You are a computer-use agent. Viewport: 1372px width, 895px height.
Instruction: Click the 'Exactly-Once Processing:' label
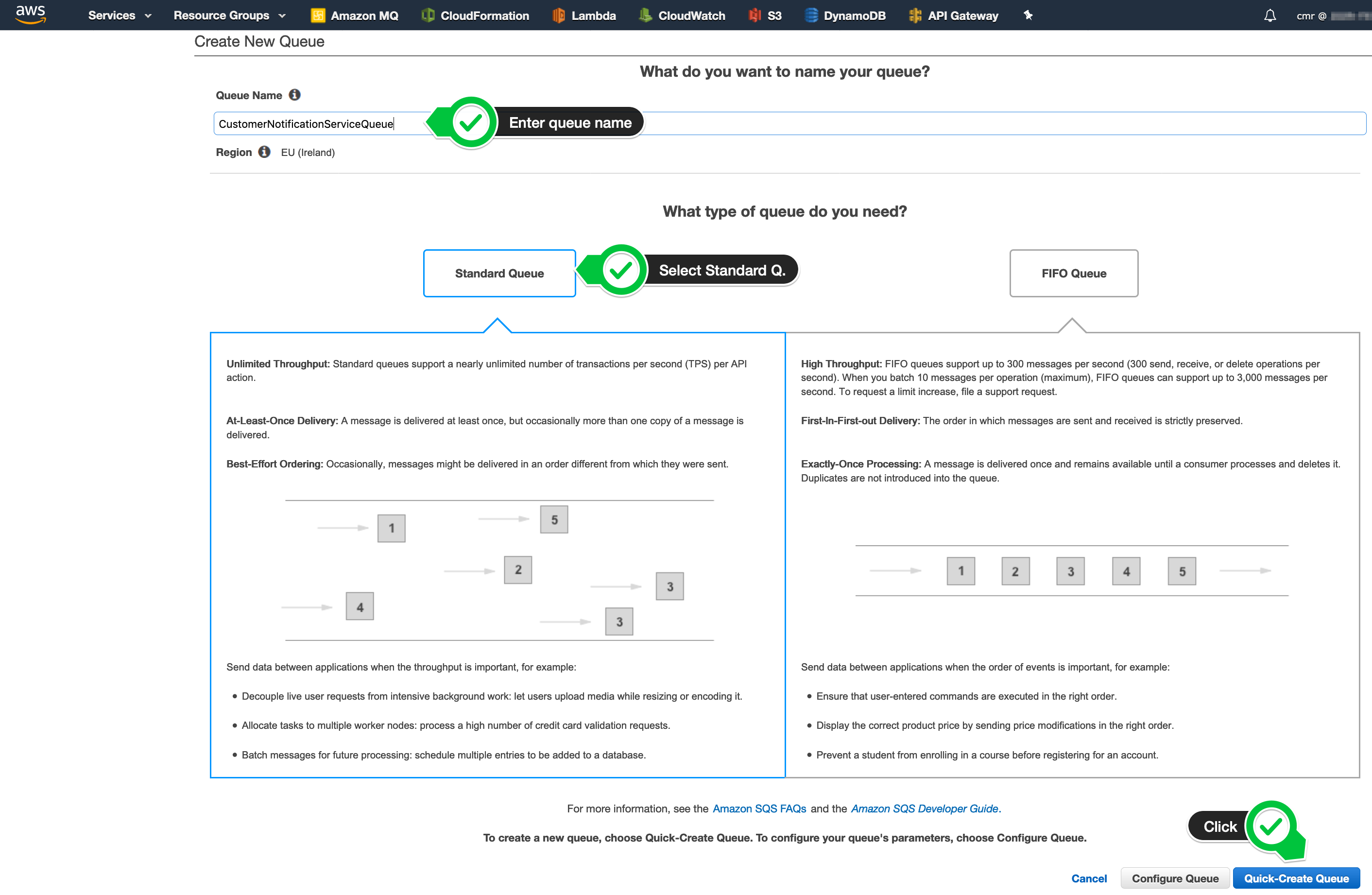tap(861, 464)
